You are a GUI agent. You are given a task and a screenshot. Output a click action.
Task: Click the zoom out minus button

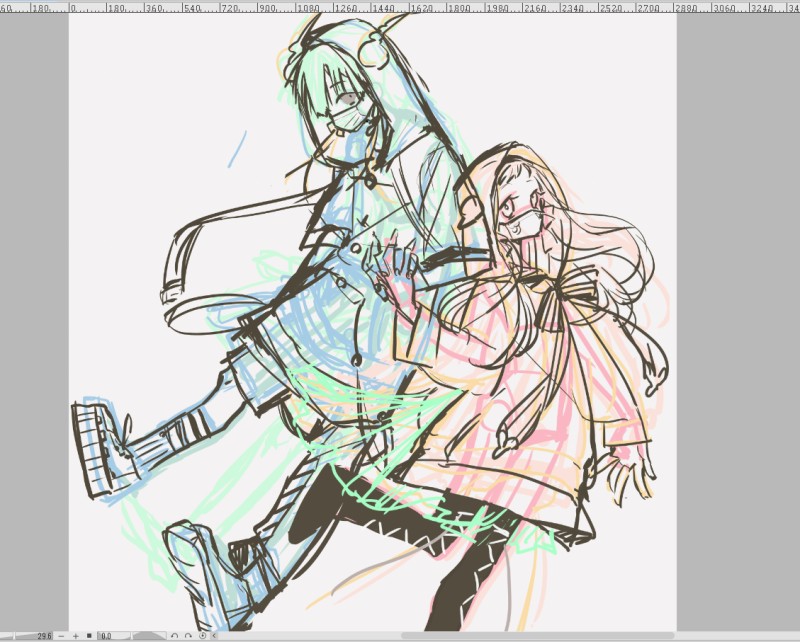pos(61,636)
